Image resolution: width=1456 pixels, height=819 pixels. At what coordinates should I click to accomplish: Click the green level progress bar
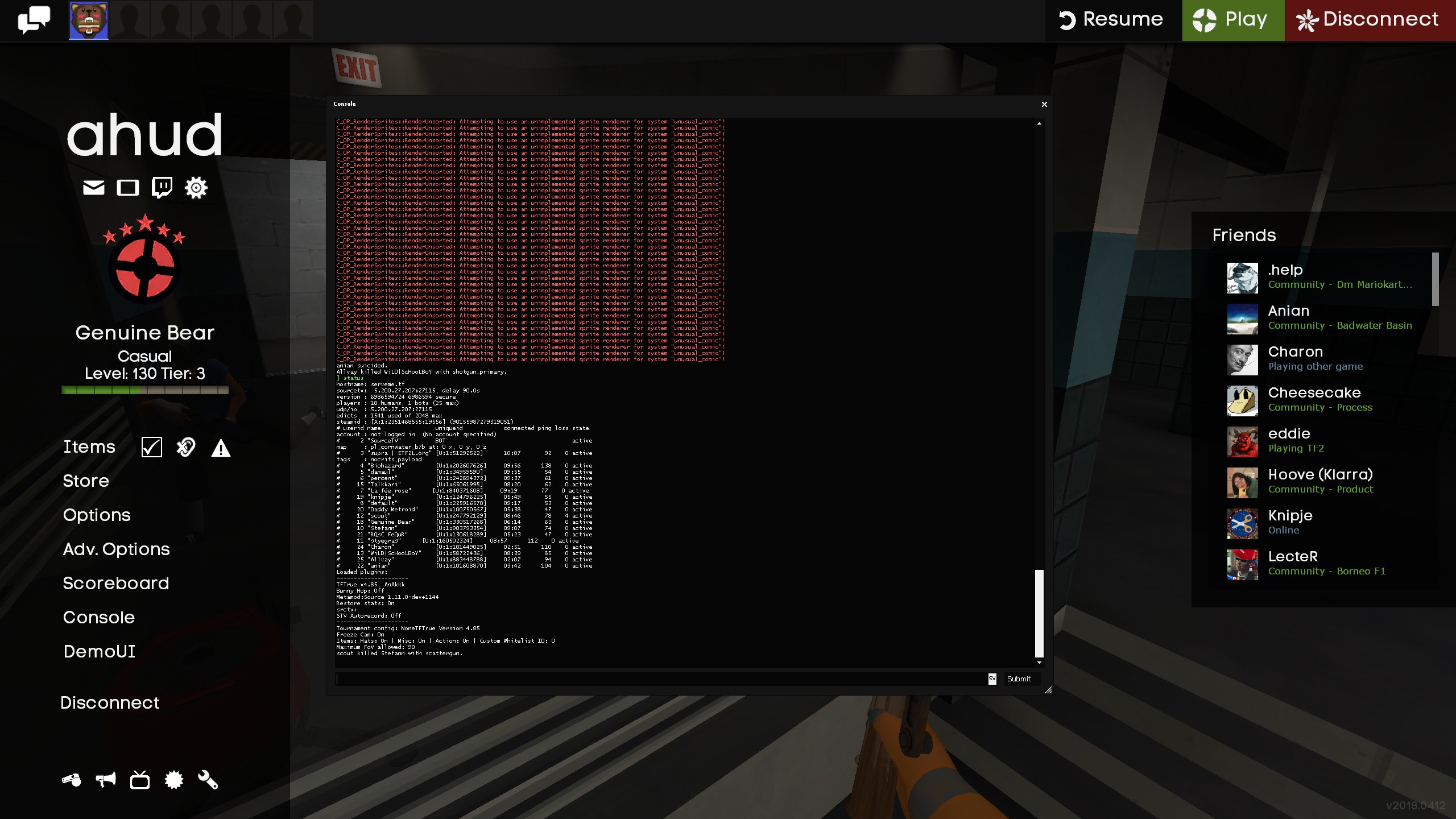(x=145, y=390)
